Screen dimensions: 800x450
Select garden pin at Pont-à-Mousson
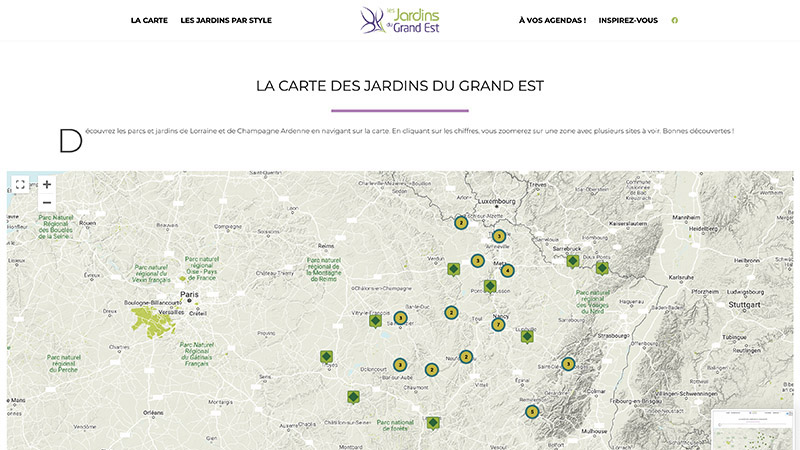[490, 287]
